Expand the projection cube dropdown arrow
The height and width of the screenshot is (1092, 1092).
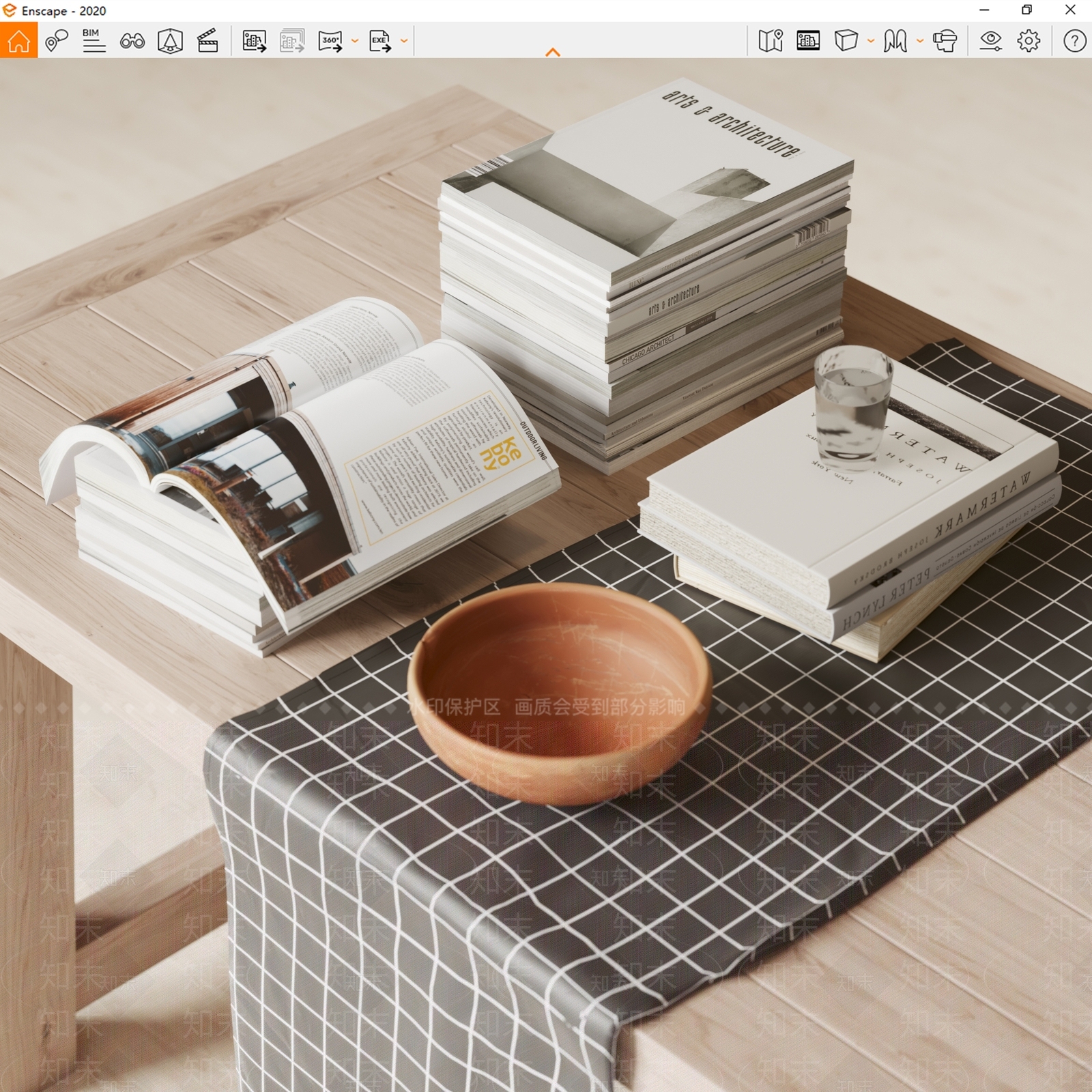click(x=871, y=41)
